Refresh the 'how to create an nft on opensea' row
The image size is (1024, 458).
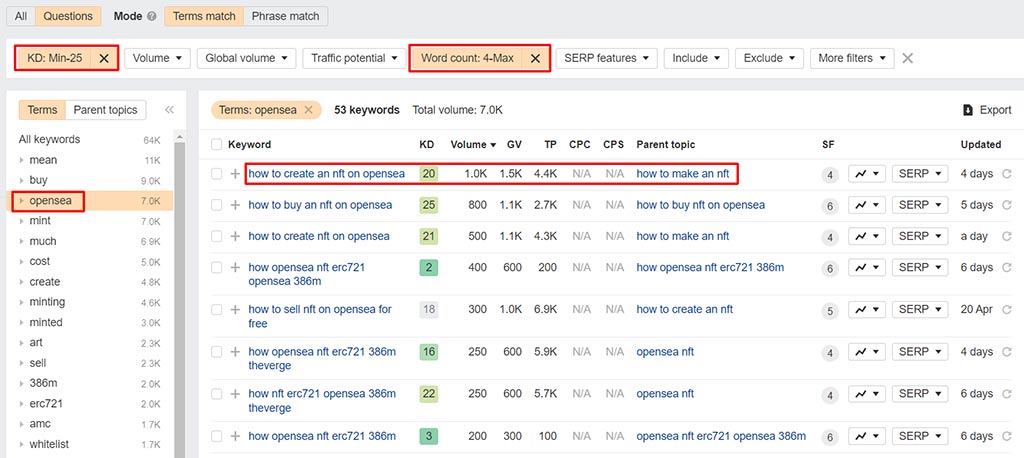click(1006, 174)
